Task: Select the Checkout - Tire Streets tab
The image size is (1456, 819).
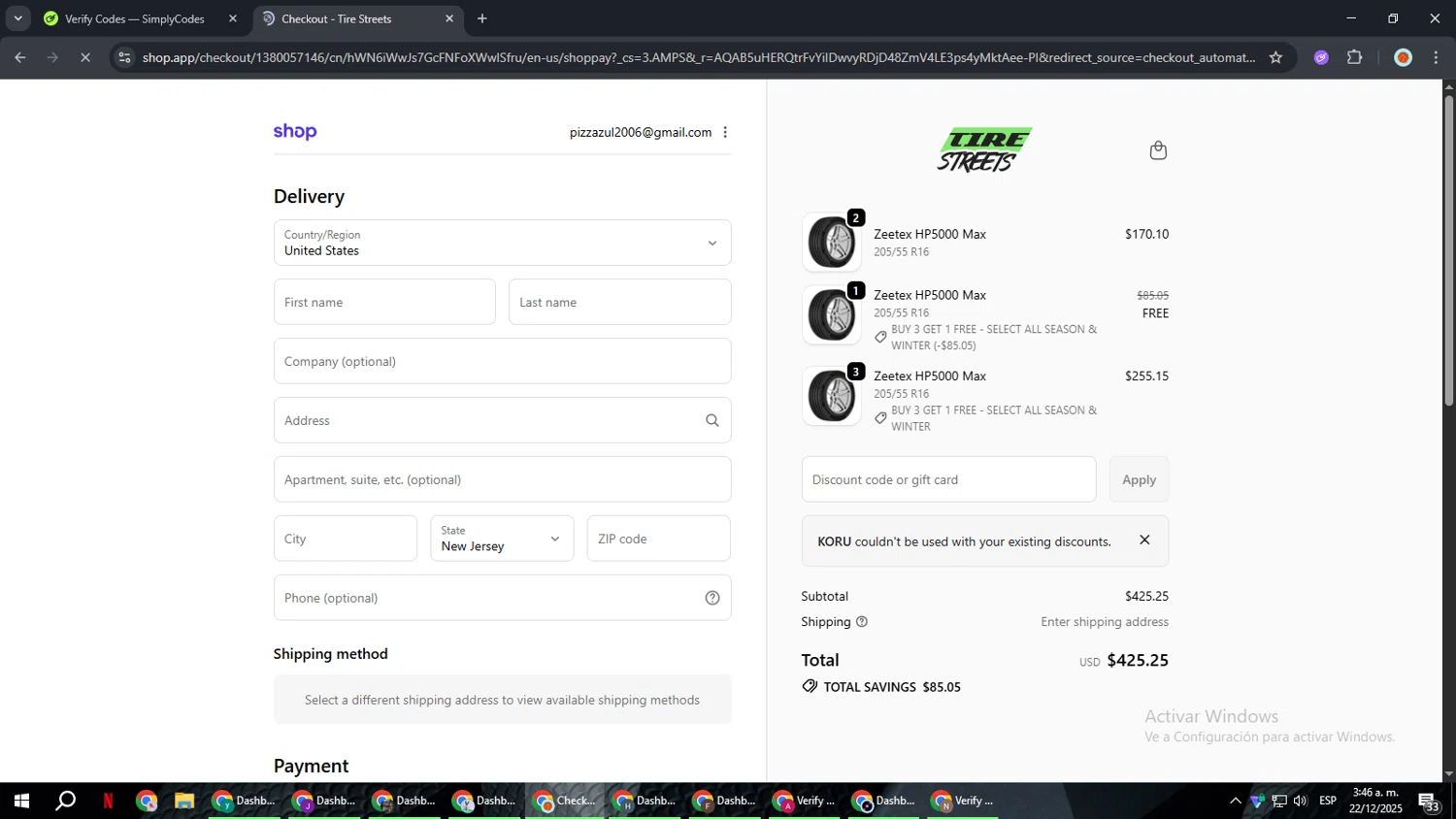Action: point(336,18)
